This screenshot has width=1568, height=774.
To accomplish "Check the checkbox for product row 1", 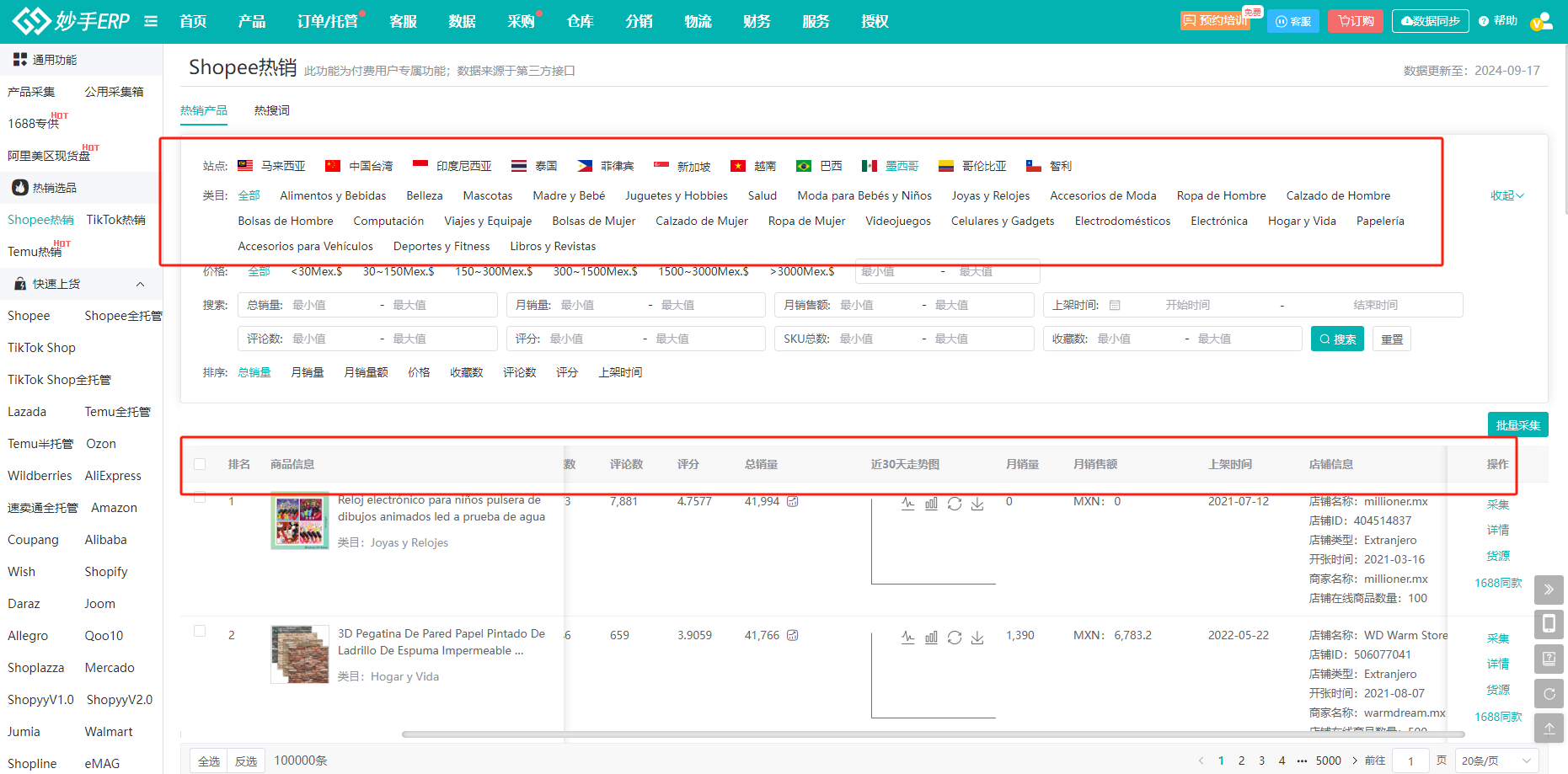I will (x=200, y=497).
